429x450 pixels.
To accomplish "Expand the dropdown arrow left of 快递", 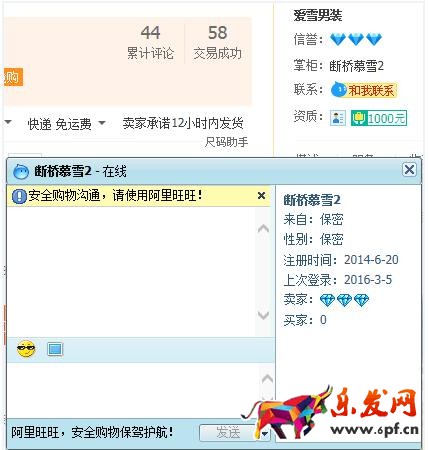I will click(x=8, y=122).
